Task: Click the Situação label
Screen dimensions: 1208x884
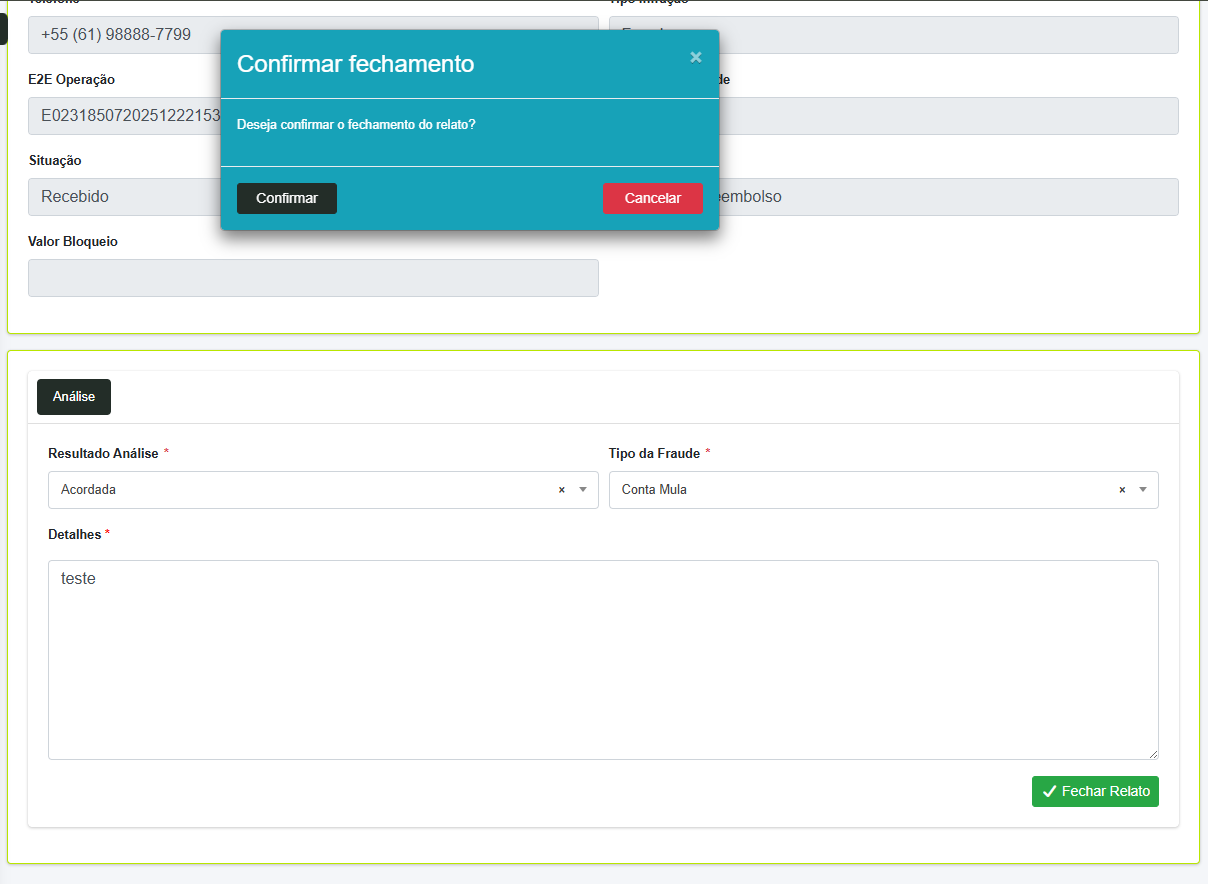Action: click(x=55, y=160)
